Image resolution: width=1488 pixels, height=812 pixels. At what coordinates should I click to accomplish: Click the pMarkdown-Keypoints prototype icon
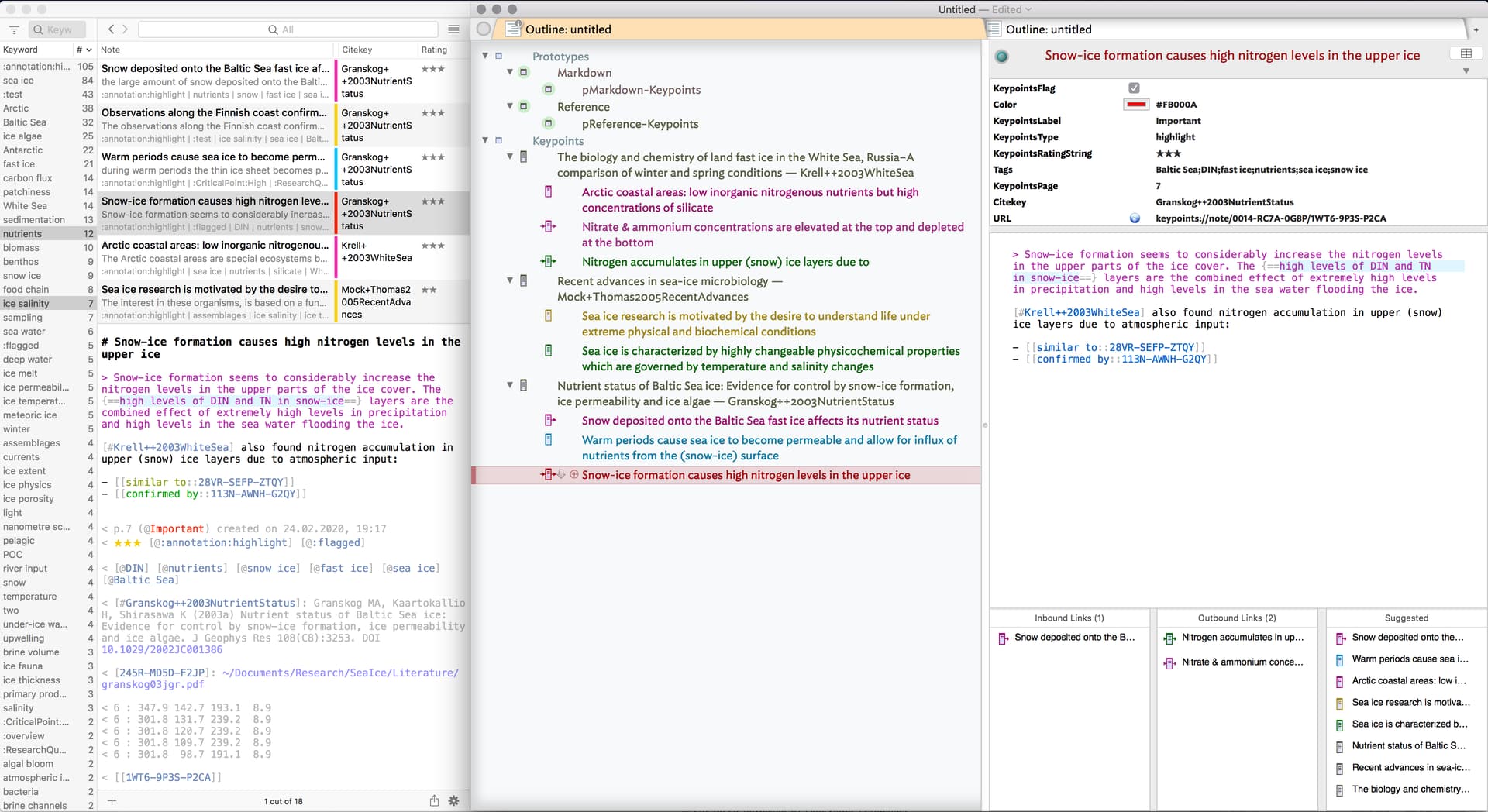(x=549, y=90)
